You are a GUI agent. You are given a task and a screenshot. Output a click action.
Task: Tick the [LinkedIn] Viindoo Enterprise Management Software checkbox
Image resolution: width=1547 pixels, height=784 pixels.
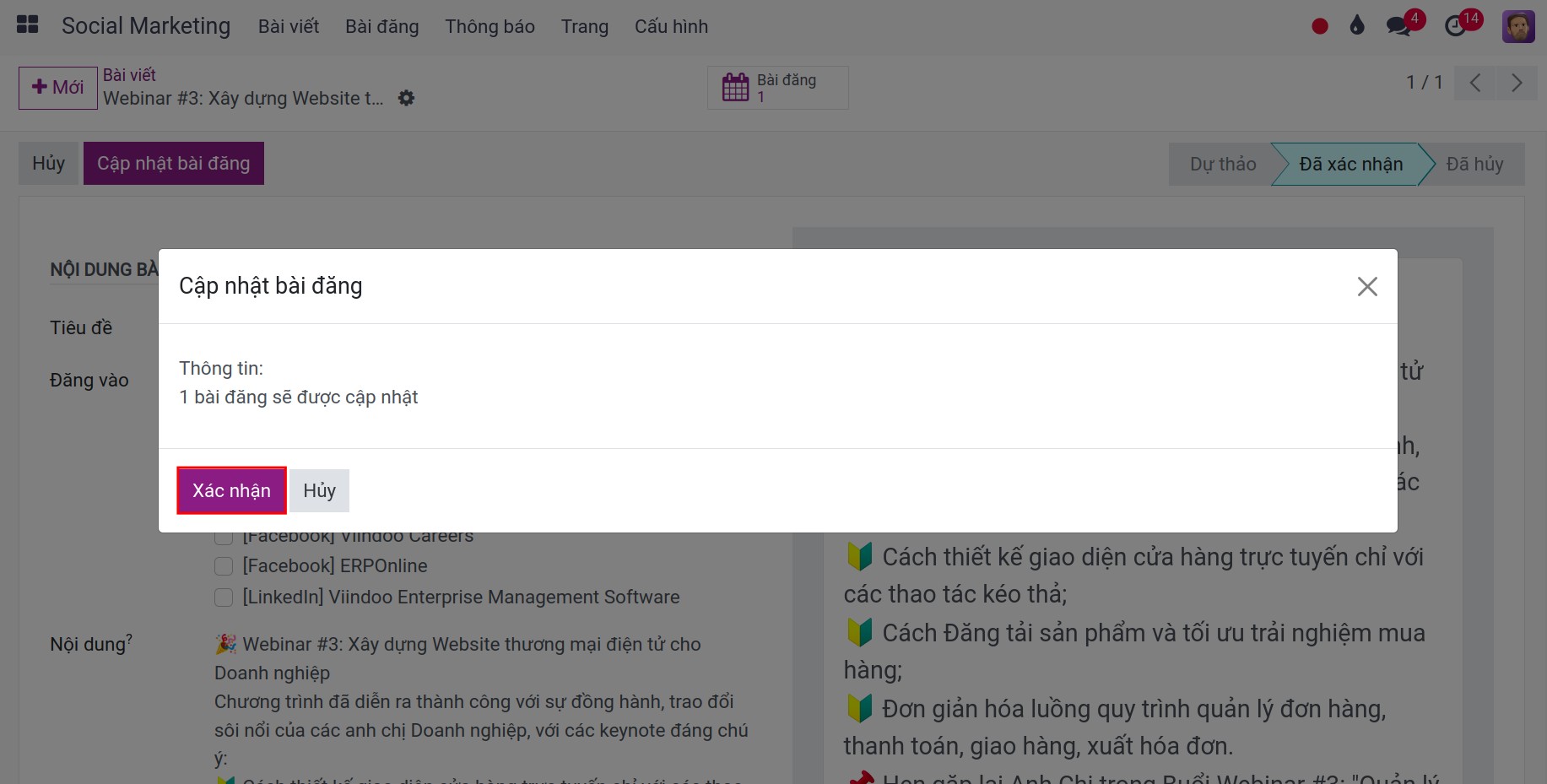point(224,597)
